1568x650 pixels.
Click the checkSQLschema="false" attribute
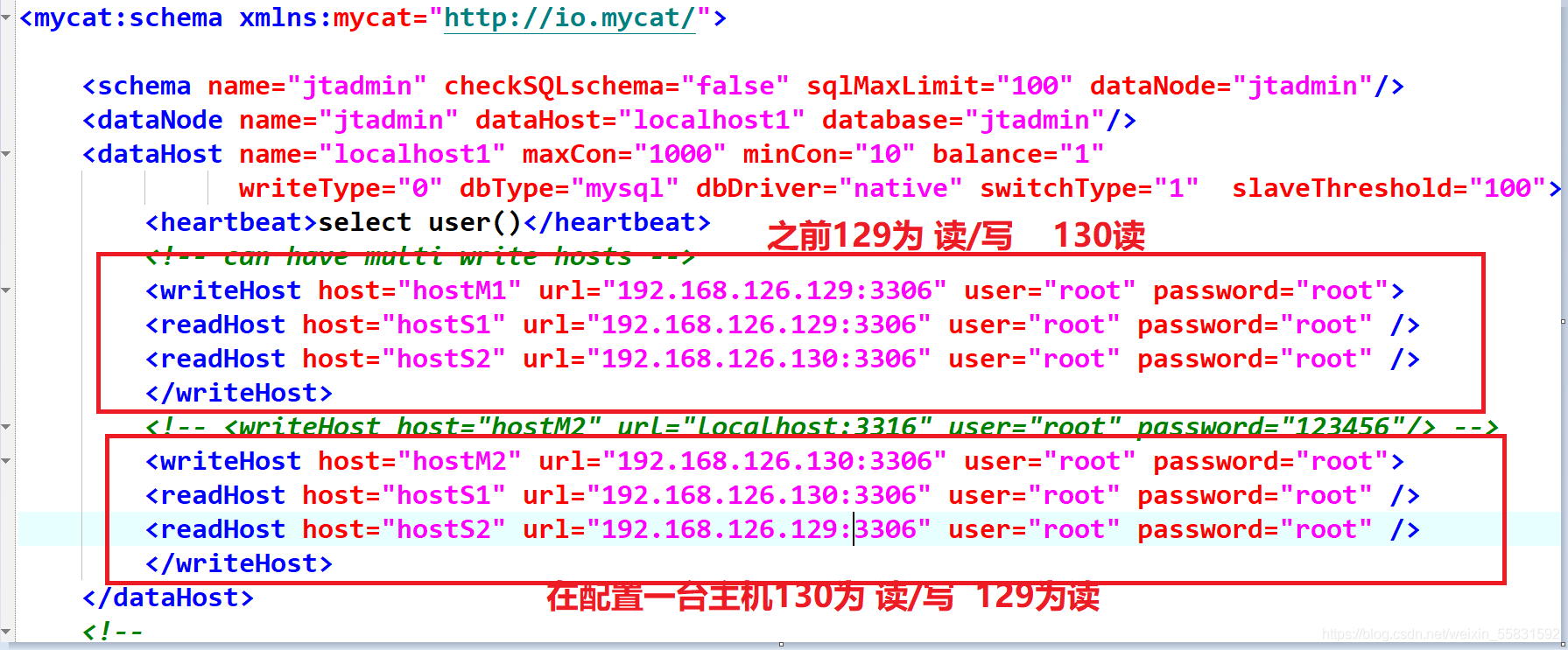click(x=616, y=86)
